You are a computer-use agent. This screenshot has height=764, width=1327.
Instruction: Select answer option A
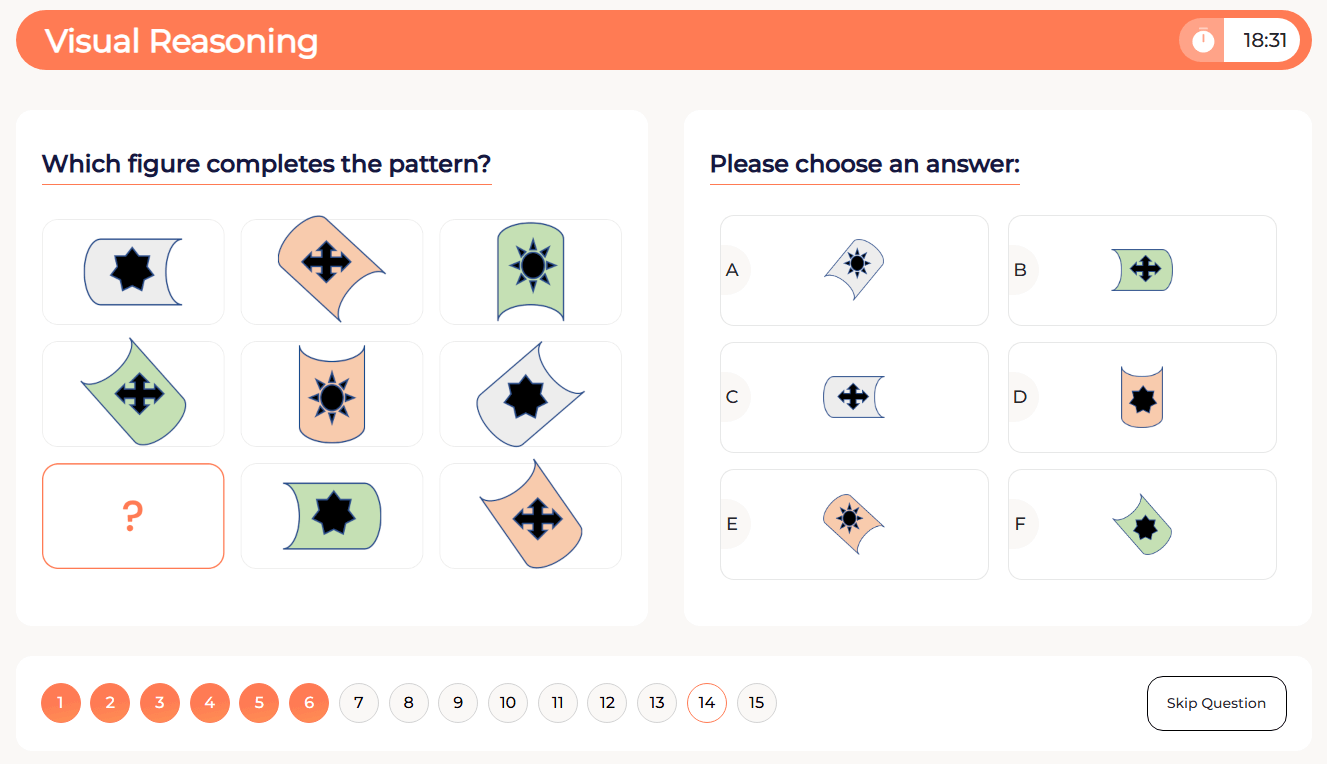pyautogui.click(x=854, y=270)
